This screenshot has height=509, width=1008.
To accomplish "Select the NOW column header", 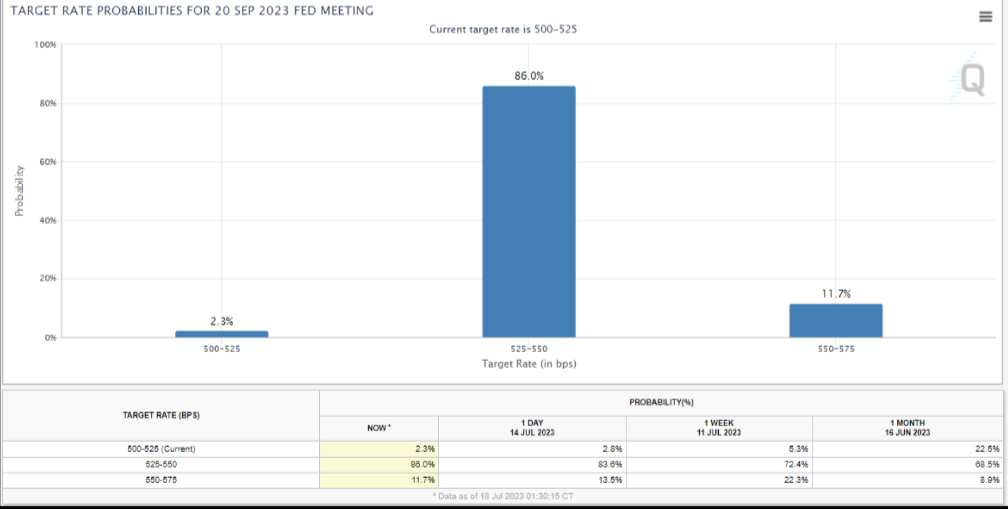I will point(378,428).
